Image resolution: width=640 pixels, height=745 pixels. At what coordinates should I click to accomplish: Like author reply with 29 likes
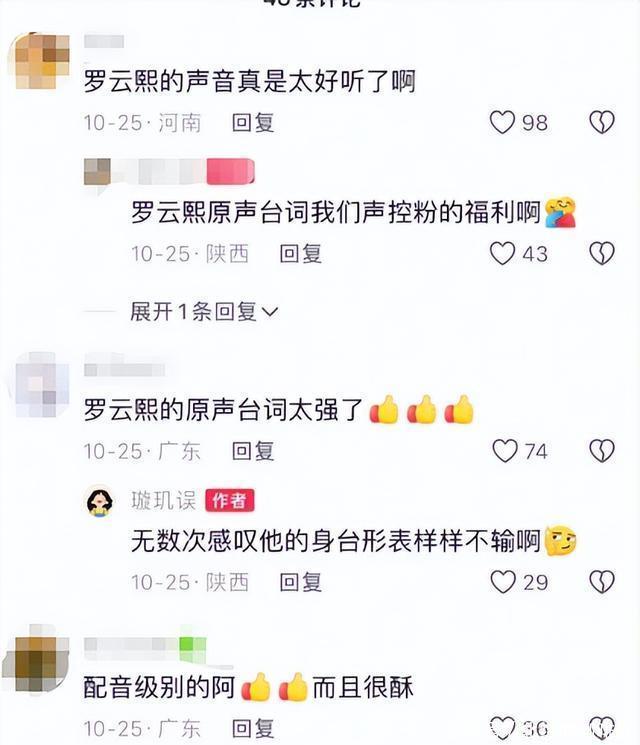(503, 582)
